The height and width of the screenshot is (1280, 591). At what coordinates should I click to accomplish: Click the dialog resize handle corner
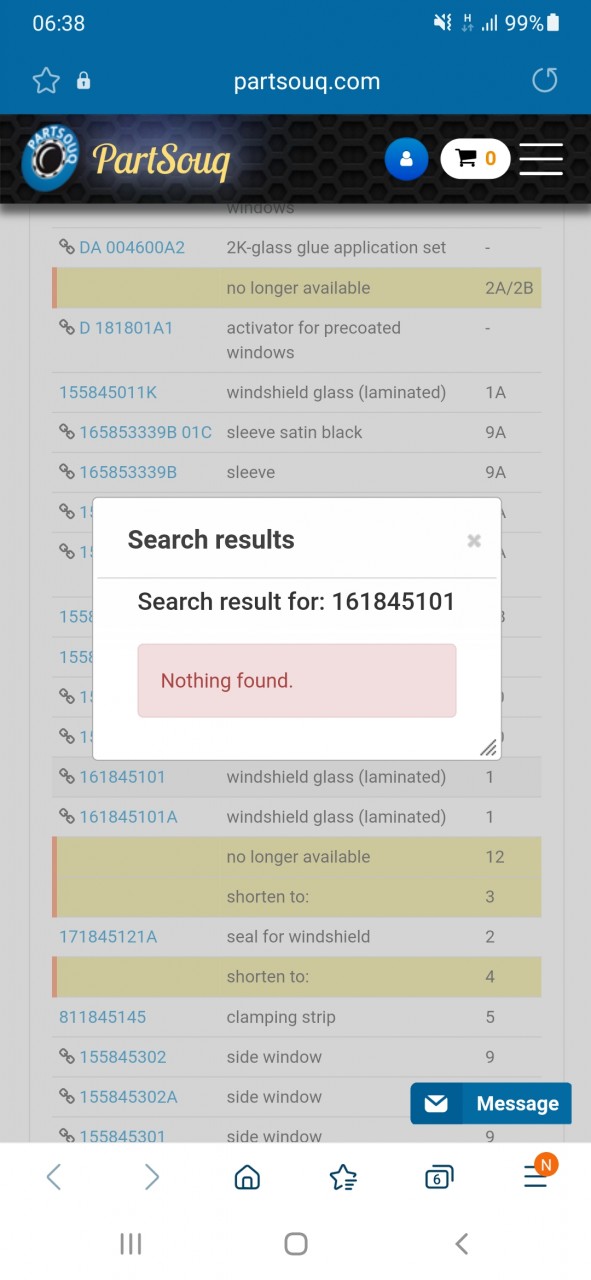[488, 748]
